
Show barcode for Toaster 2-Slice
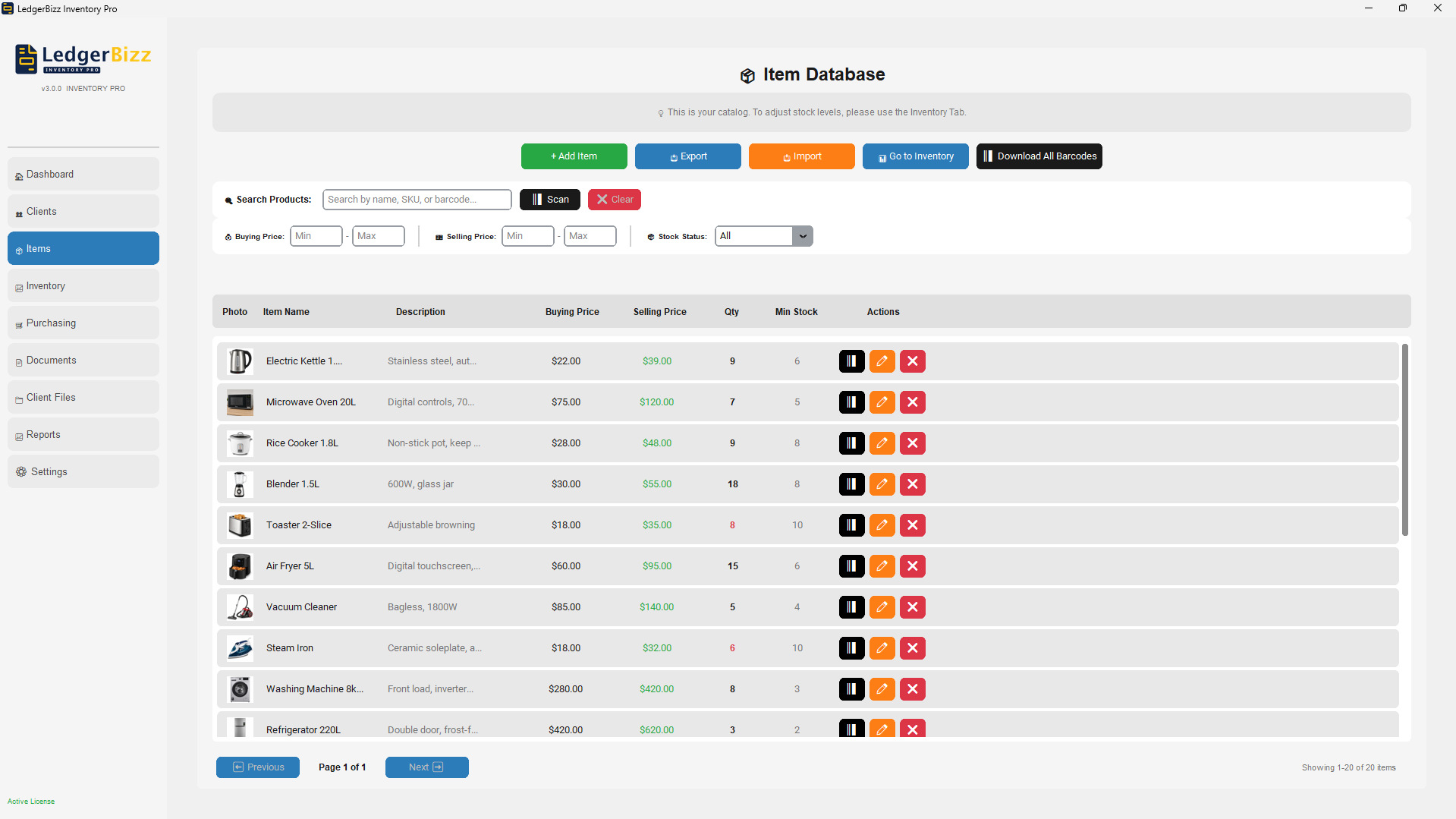point(851,525)
